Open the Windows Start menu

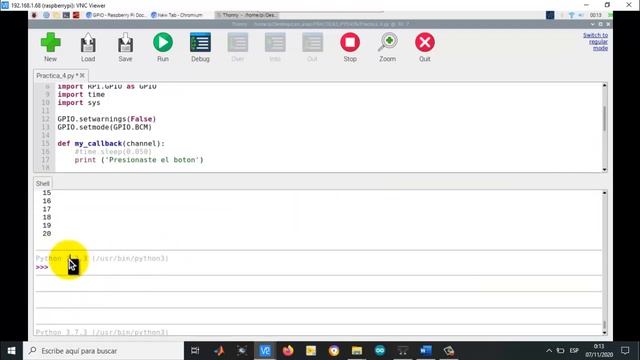coord(11,351)
